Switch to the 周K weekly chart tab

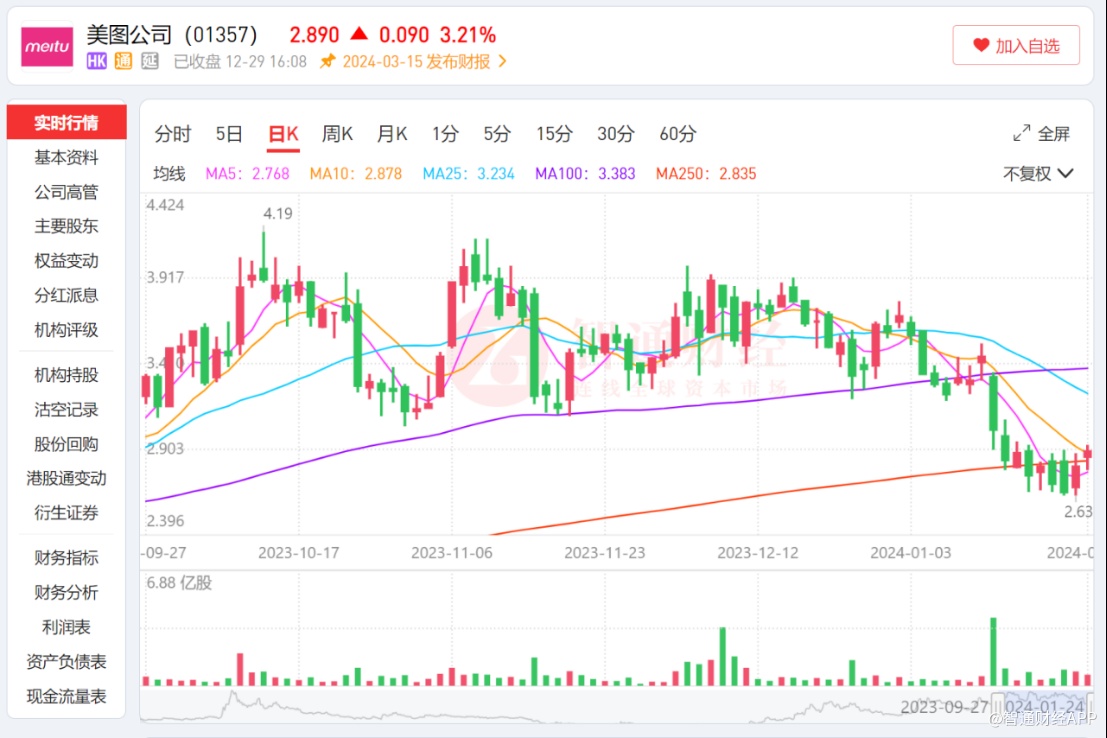337,134
